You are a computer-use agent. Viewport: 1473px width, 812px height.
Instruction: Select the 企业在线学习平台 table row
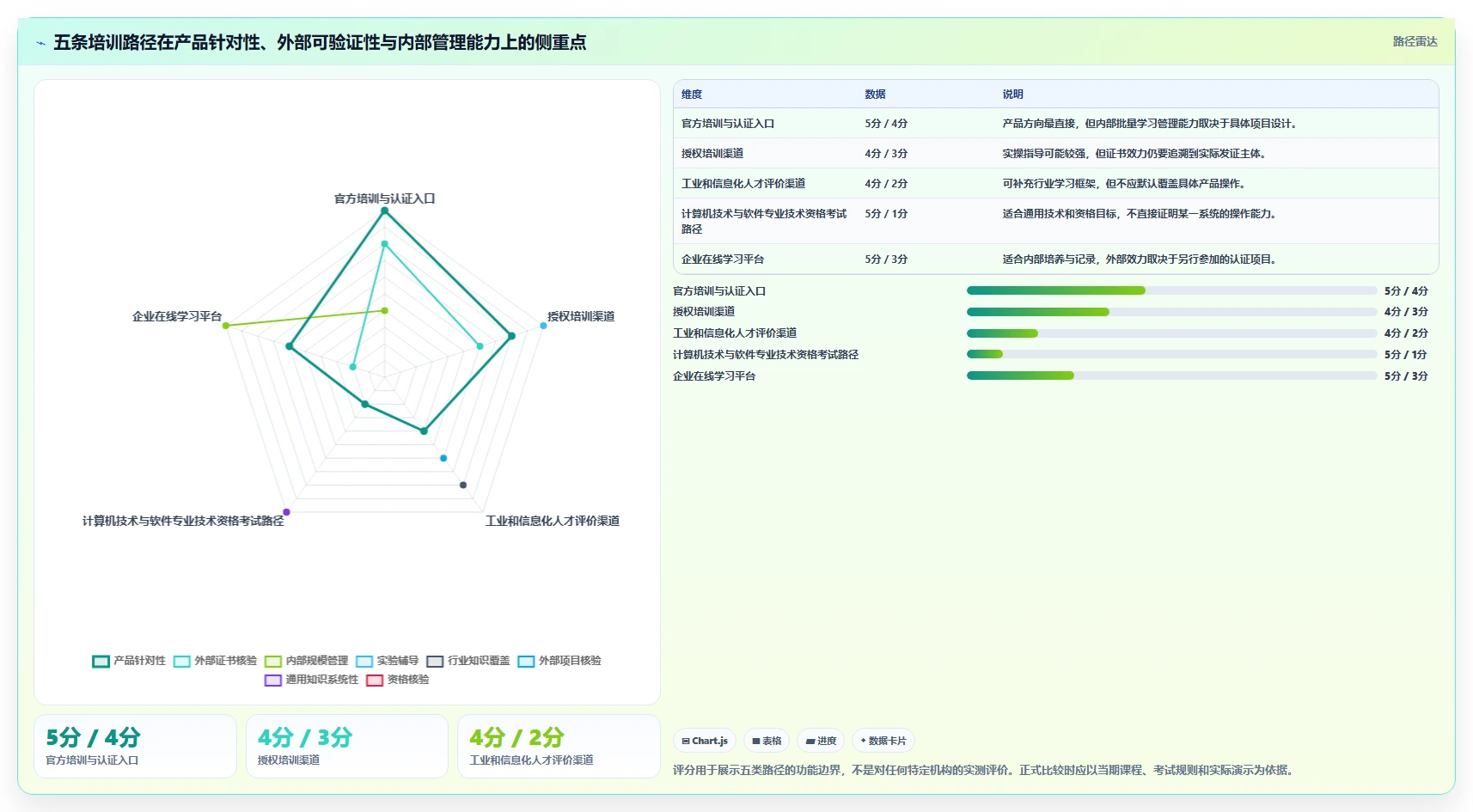pyautogui.click(x=1055, y=259)
